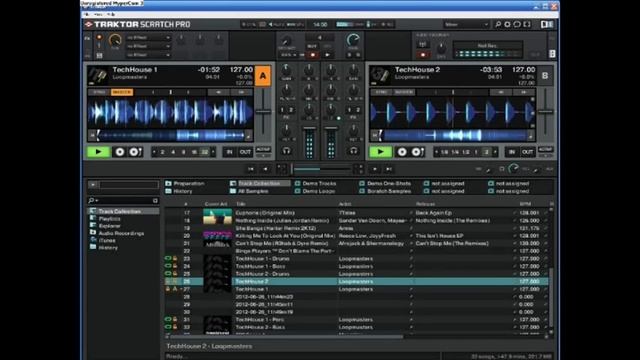Play the loop recorder
The image size is (640, 360).
327,55
